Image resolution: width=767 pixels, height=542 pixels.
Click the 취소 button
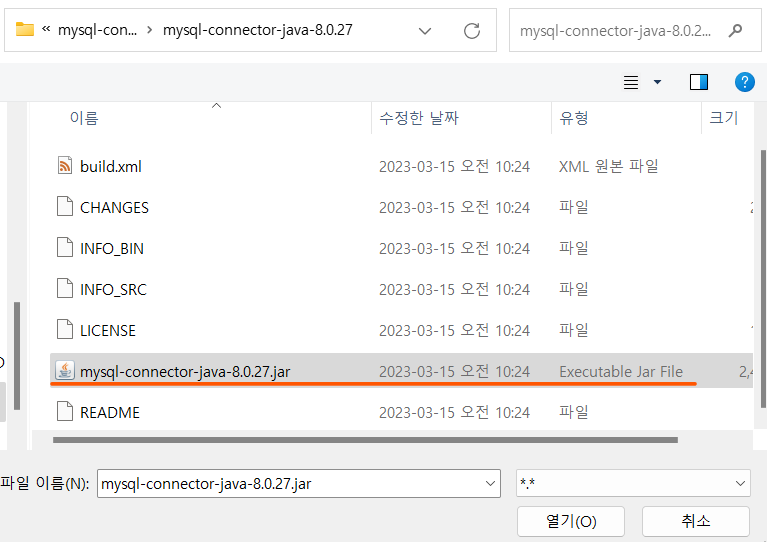coord(696,521)
